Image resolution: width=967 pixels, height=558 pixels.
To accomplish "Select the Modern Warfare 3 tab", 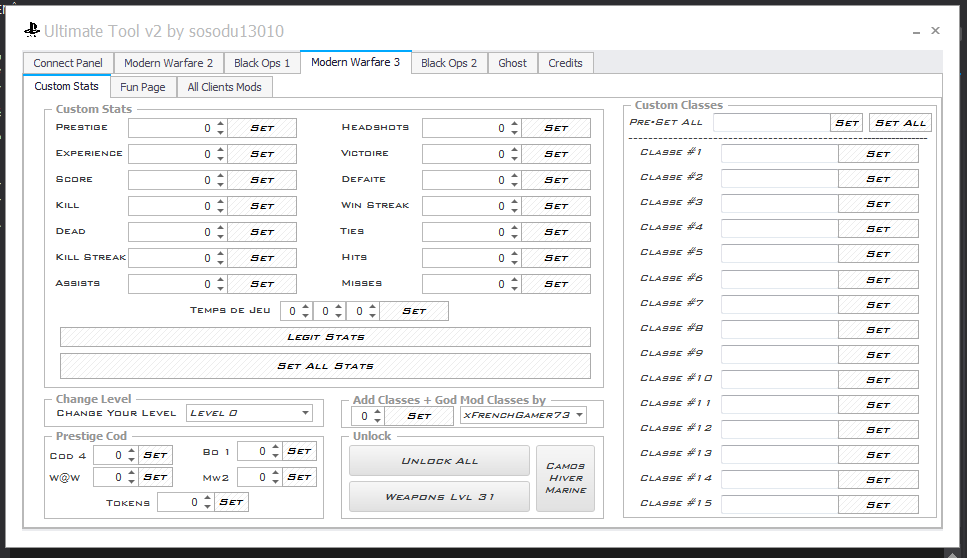I will click(355, 62).
